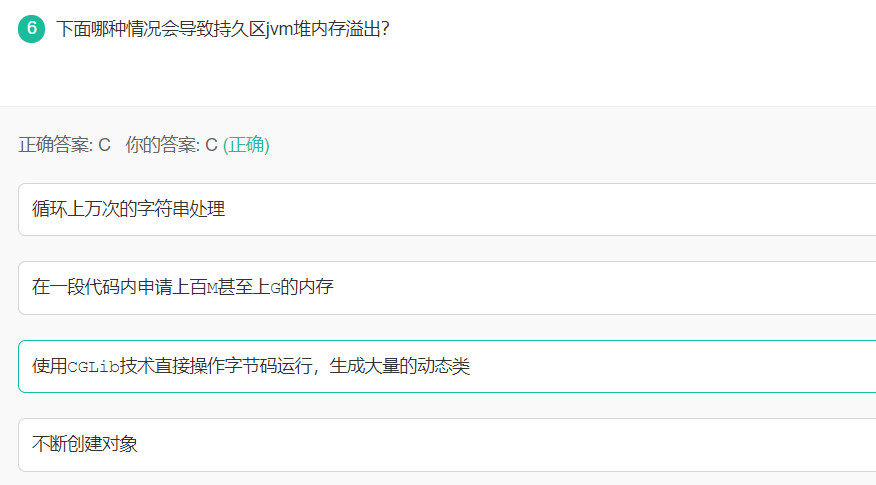The height and width of the screenshot is (485, 876).
Task: Select the highlighted CGLib dynamic class option
Action: [447, 366]
